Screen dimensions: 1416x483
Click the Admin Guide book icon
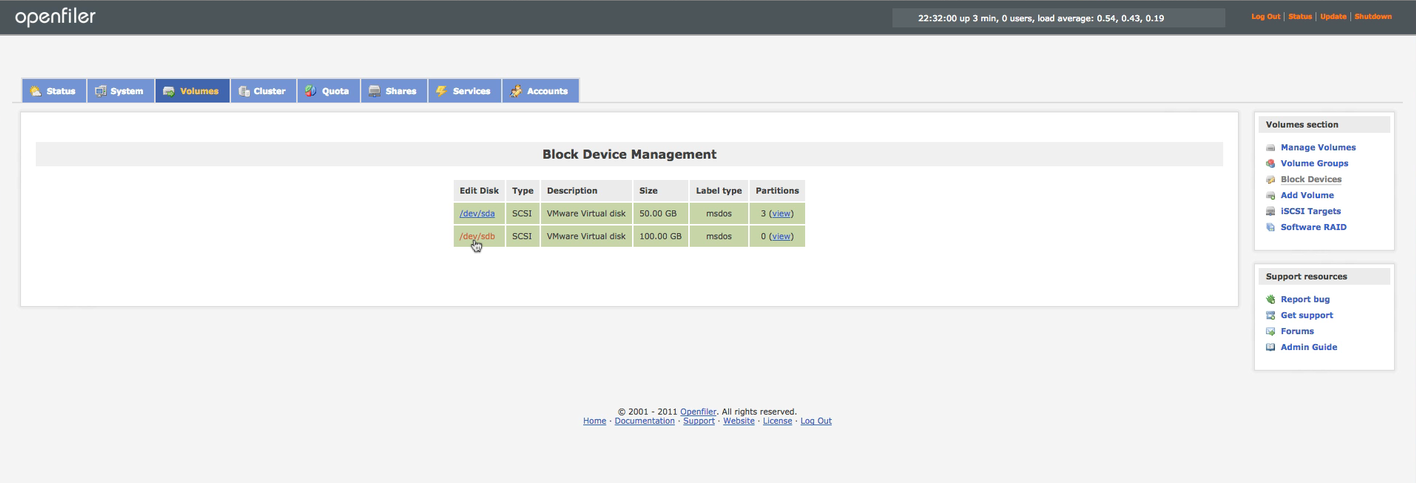click(1271, 347)
